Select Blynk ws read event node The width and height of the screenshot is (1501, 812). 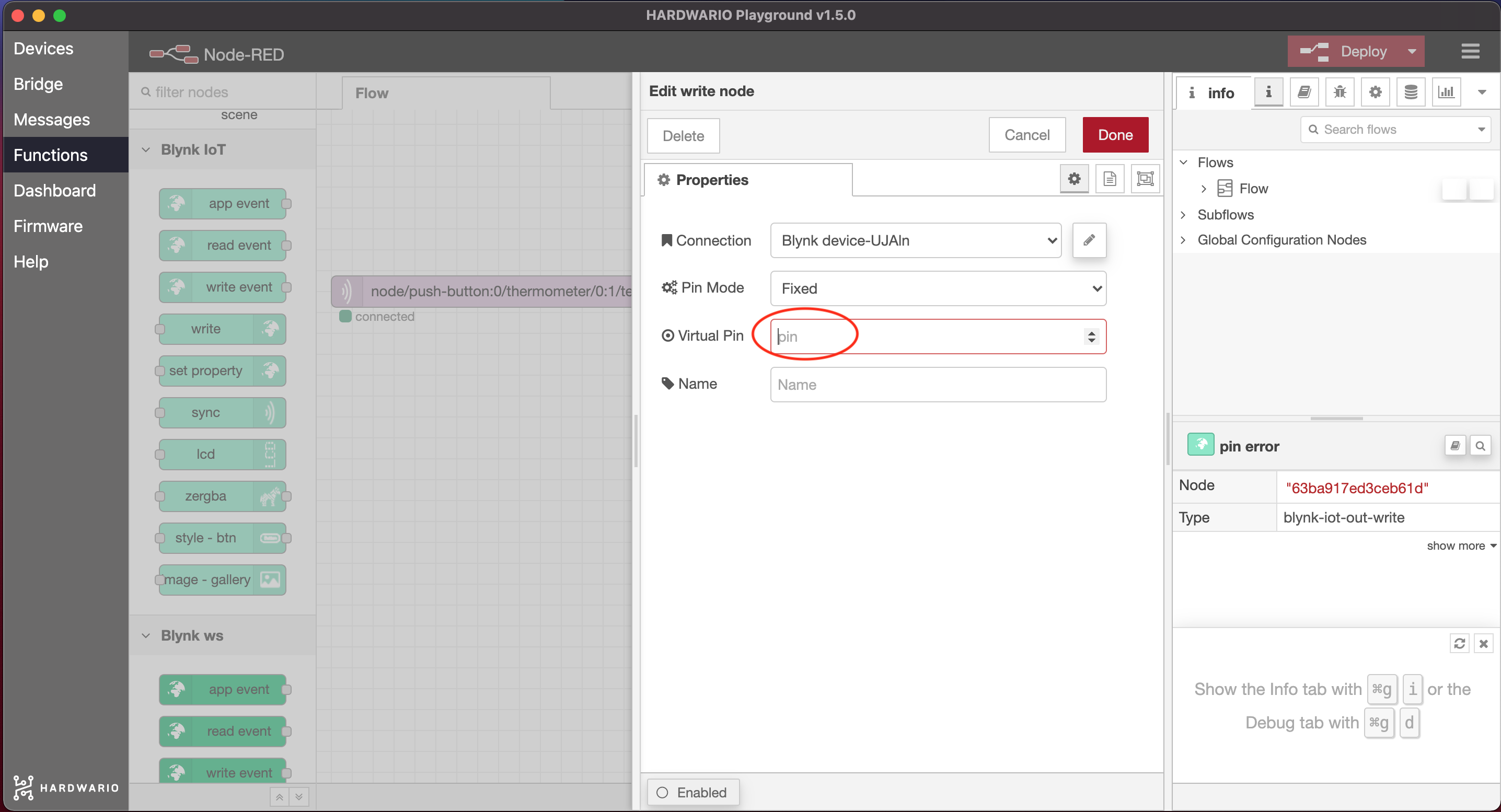pos(223,732)
